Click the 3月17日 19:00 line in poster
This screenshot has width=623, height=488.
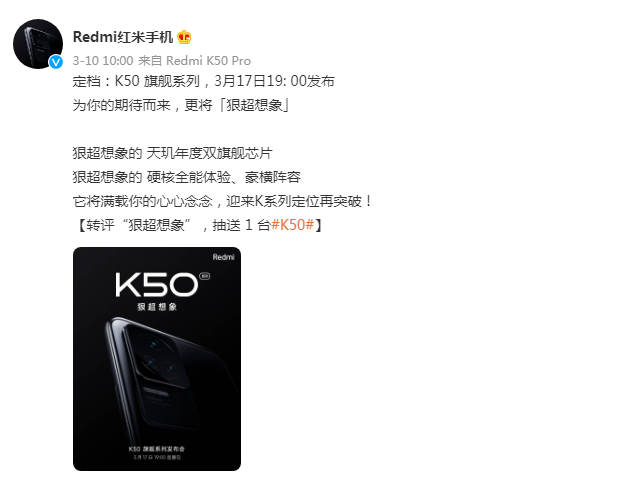(x=157, y=457)
